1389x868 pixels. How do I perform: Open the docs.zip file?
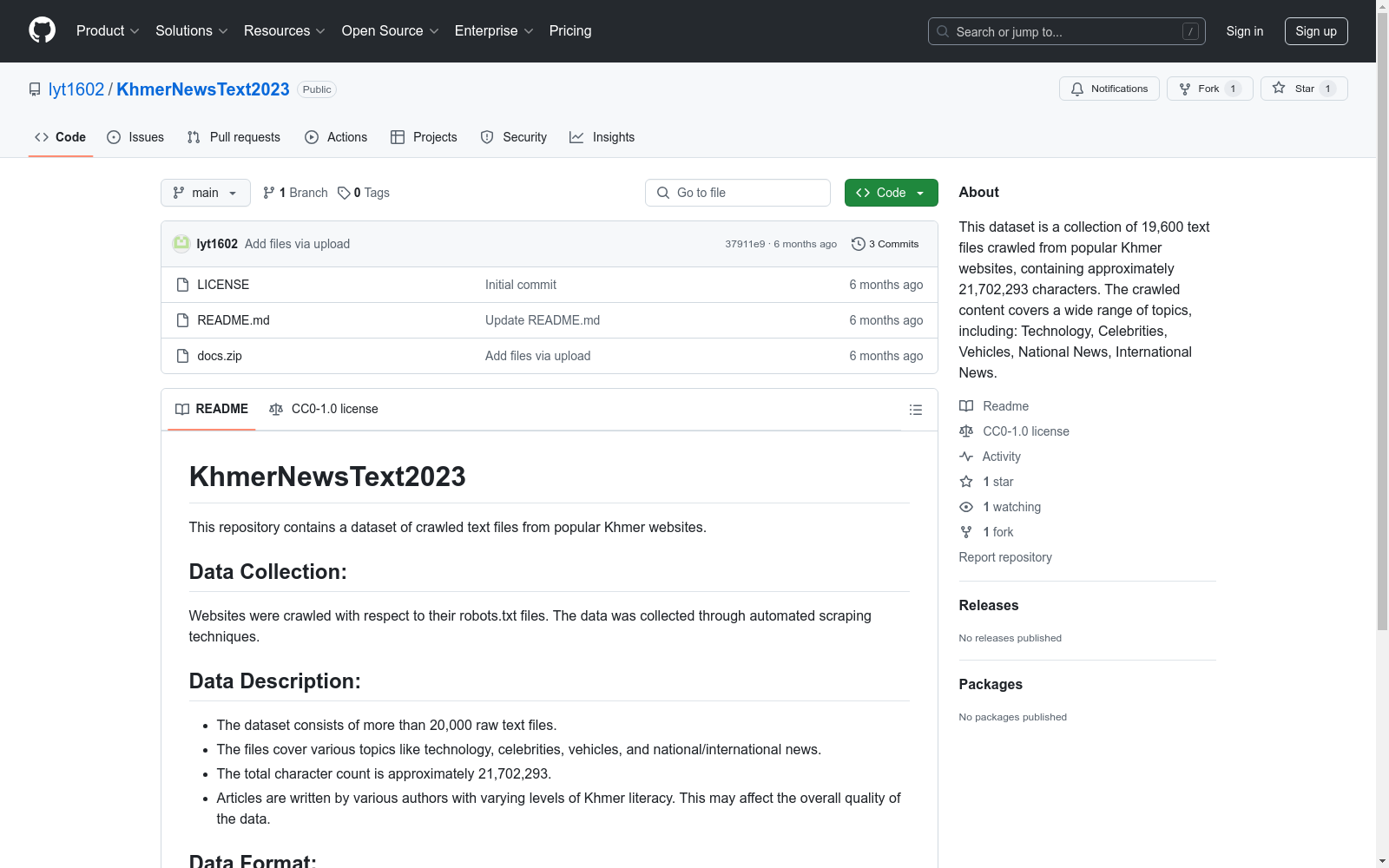click(220, 356)
